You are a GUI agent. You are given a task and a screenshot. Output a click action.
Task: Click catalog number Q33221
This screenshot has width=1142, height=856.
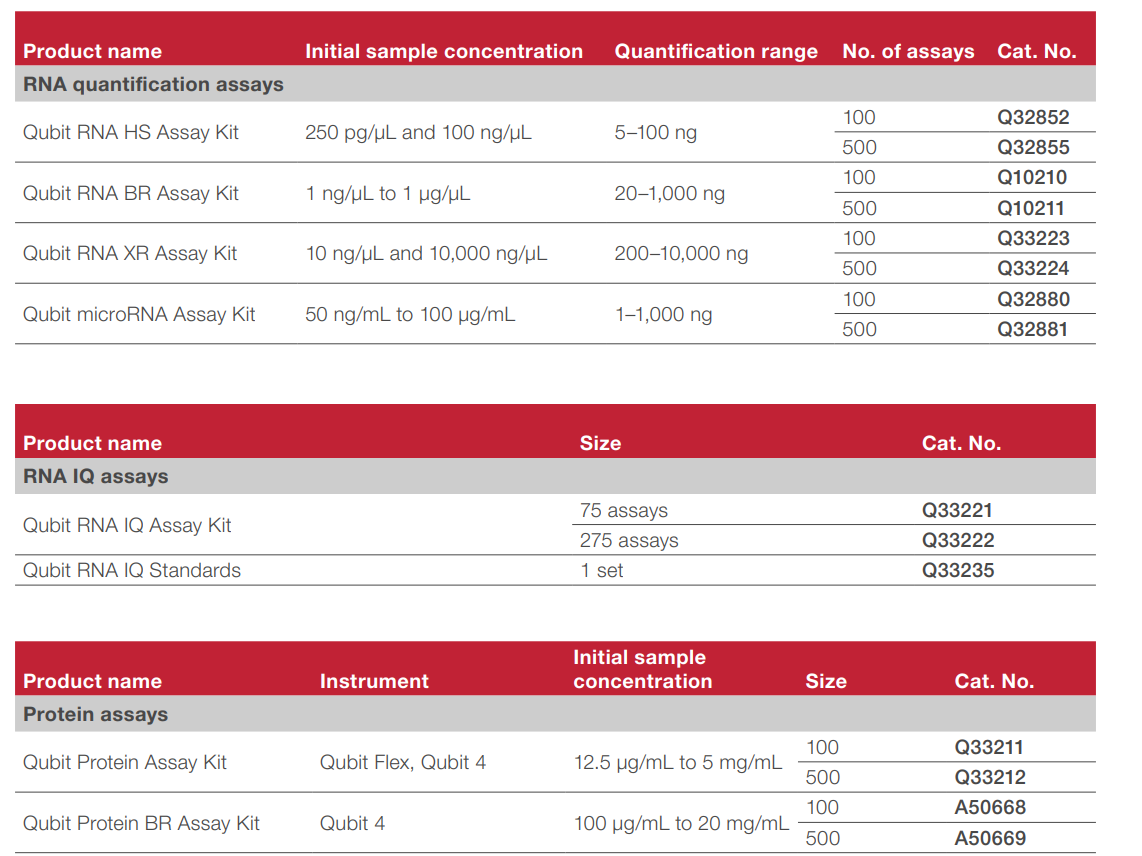[957, 510]
